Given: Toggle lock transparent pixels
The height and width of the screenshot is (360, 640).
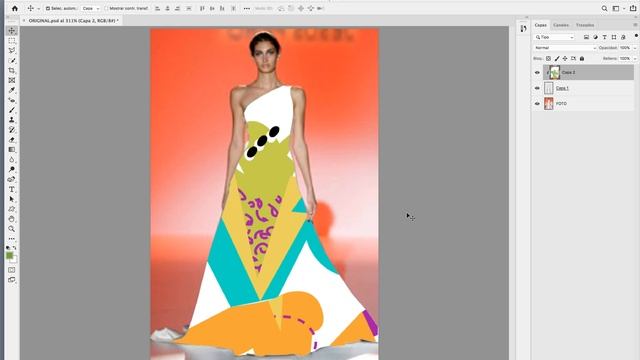Looking at the screenshot, I should [x=549, y=59].
